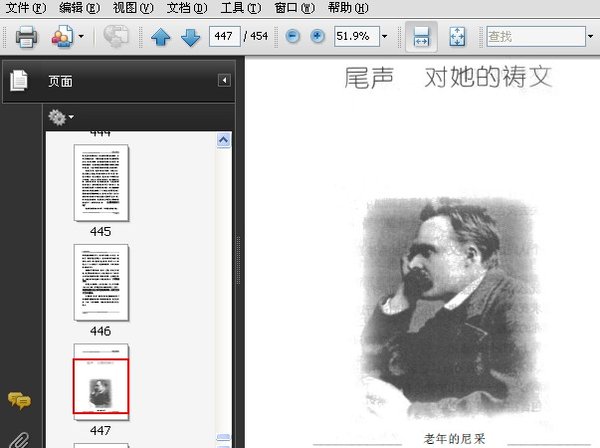Expand the collaborate icon dropdown arrow
This screenshot has height=448, width=600.
point(81,37)
